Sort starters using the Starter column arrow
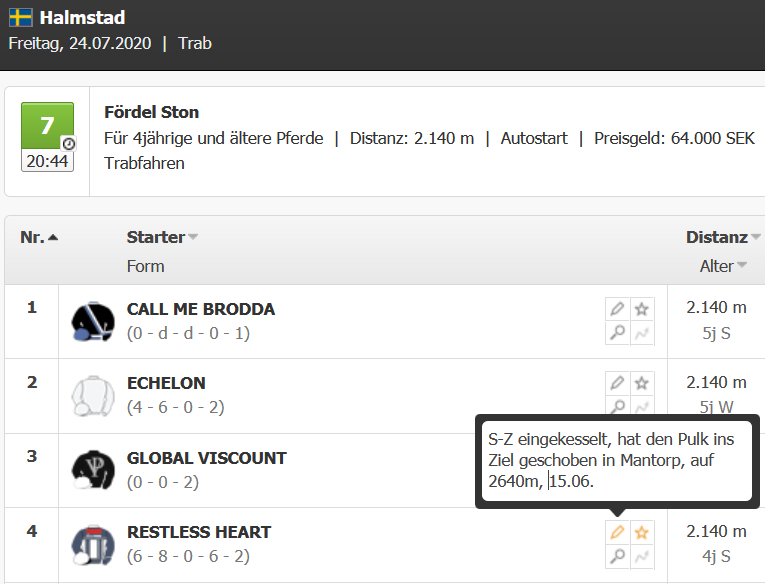The width and height of the screenshot is (765, 584). pos(193,237)
